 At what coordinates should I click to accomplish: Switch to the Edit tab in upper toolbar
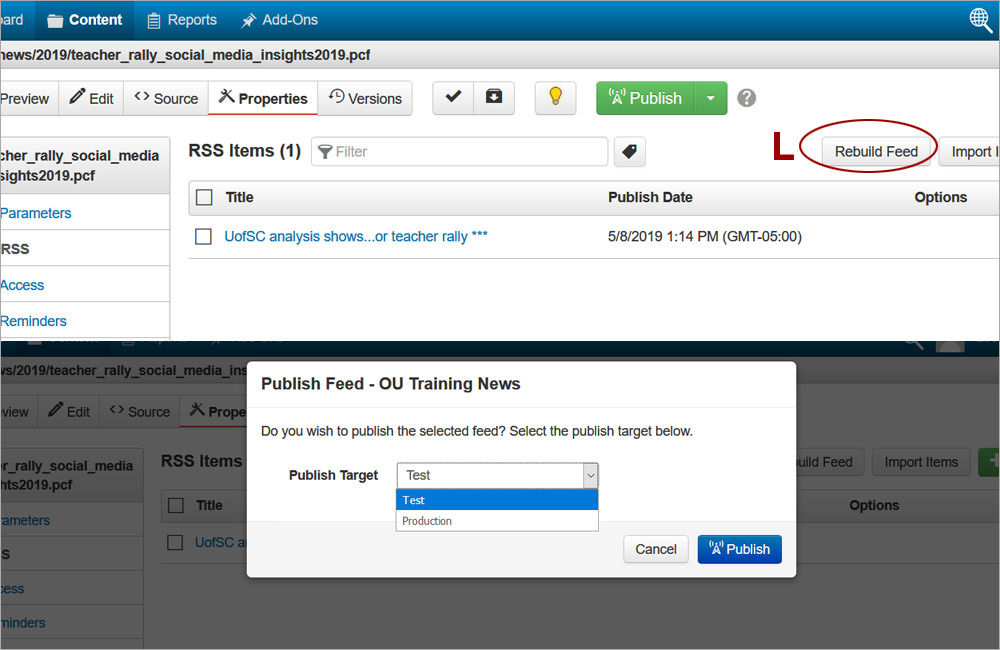[92, 98]
